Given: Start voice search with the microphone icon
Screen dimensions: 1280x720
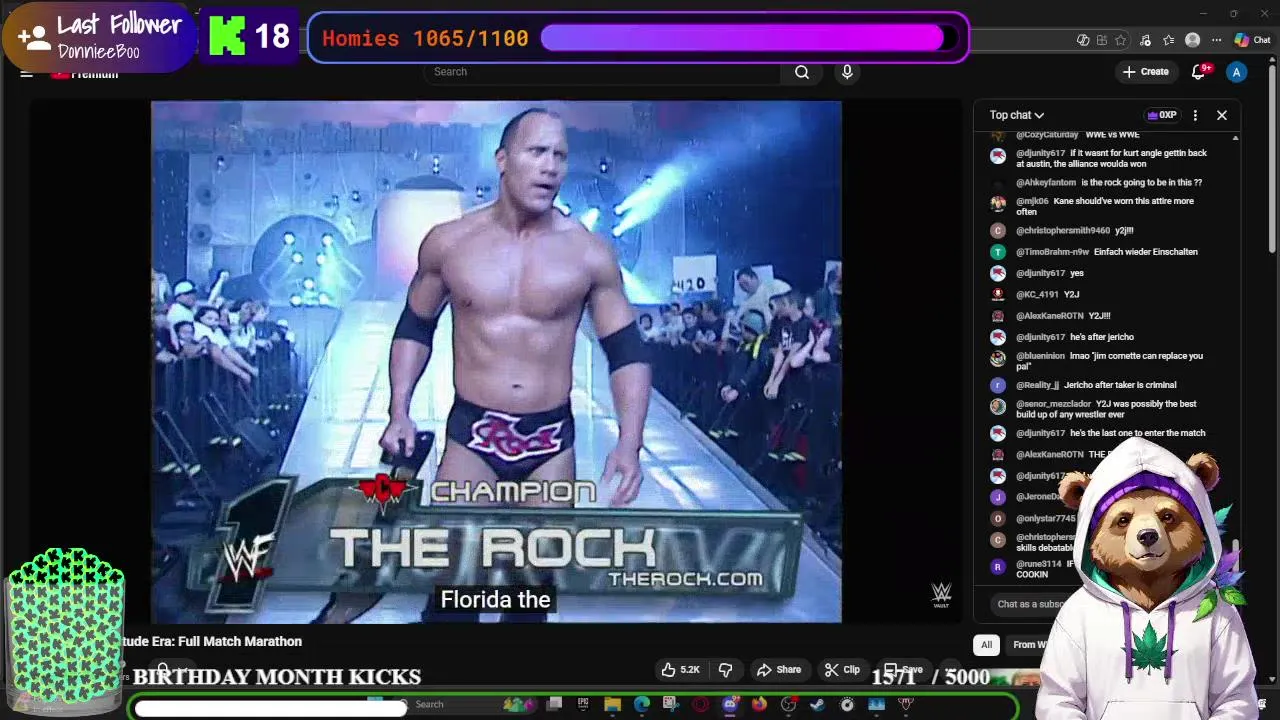Looking at the screenshot, I should coord(847,72).
